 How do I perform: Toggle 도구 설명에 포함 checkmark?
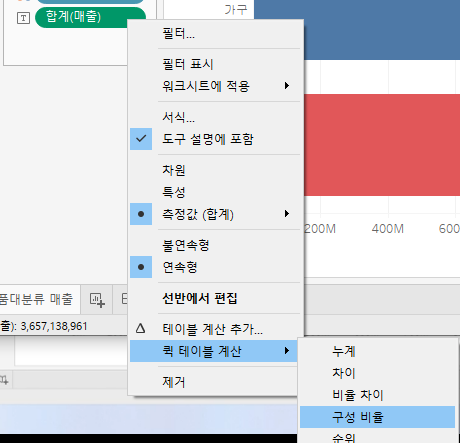[x=141, y=139]
